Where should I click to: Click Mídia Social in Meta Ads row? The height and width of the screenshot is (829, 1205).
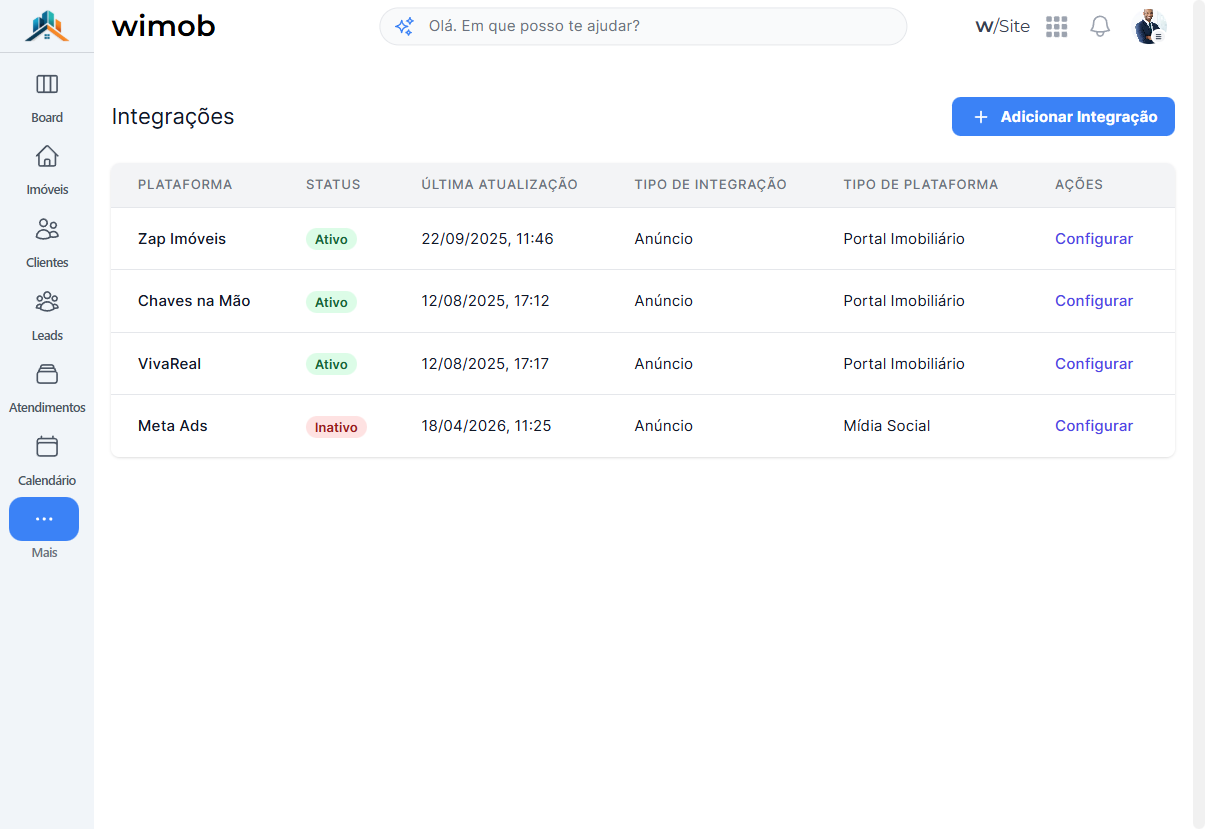[x=887, y=426]
